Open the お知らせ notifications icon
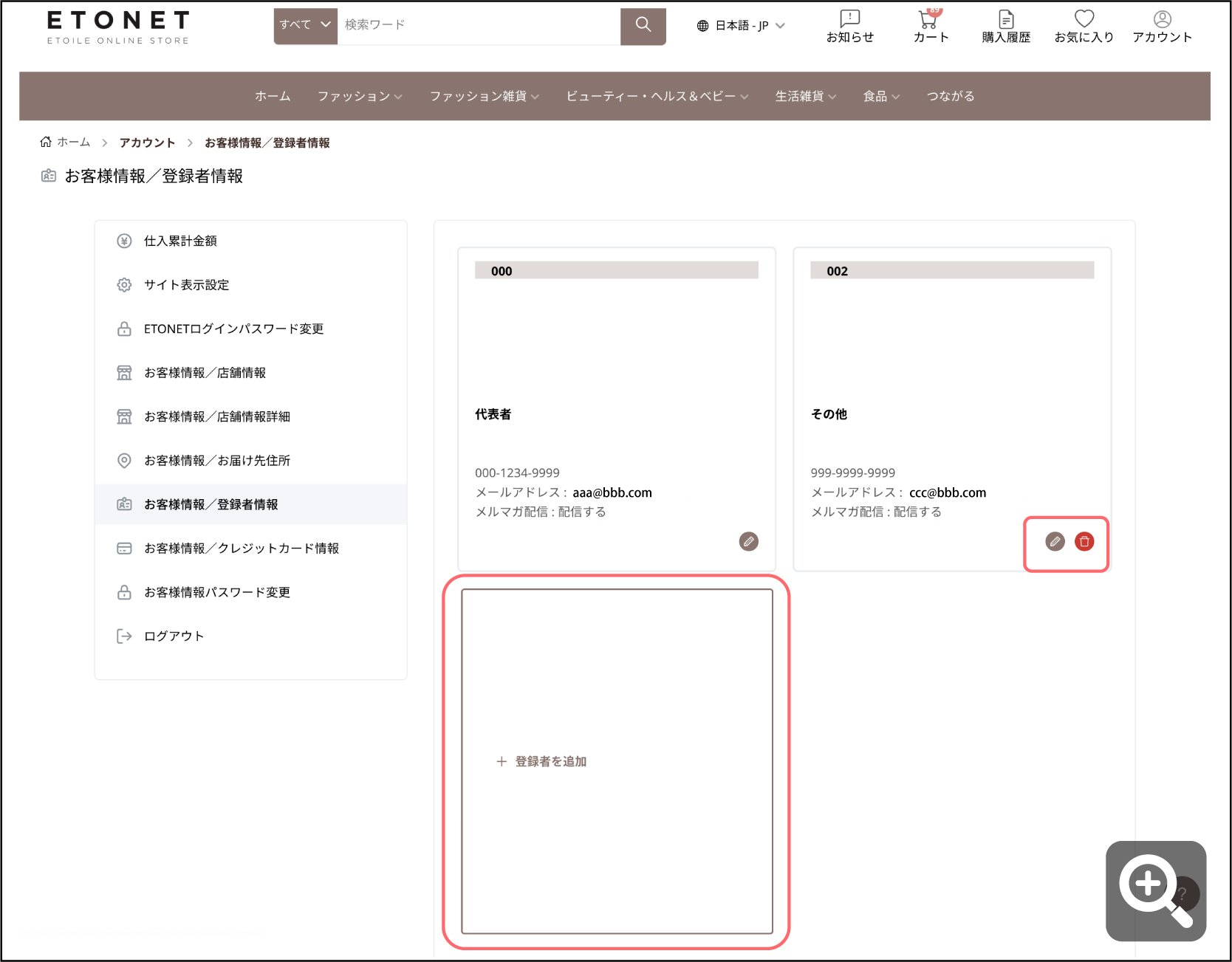1232x962 pixels. coord(849,18)
